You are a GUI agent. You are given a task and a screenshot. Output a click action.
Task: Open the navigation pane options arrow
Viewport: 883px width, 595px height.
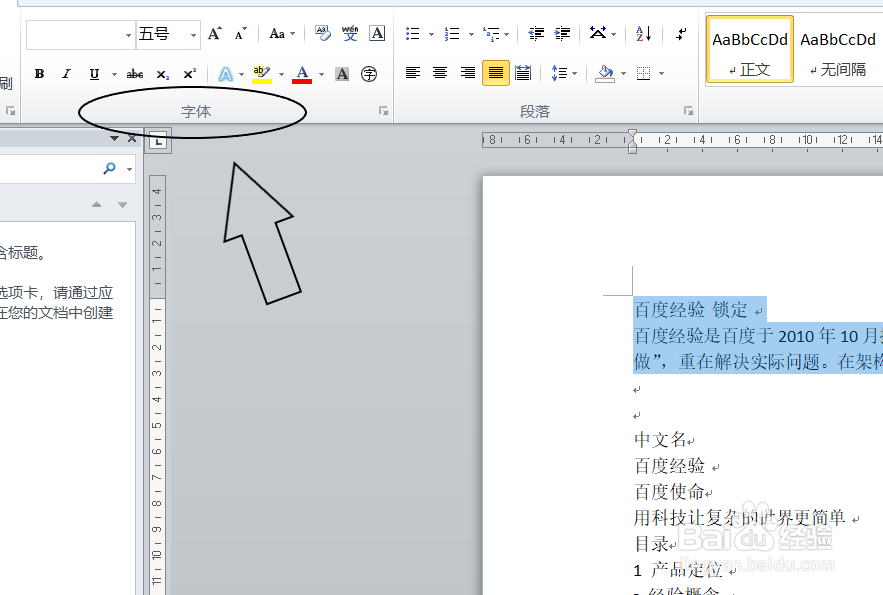coord(114,138)
